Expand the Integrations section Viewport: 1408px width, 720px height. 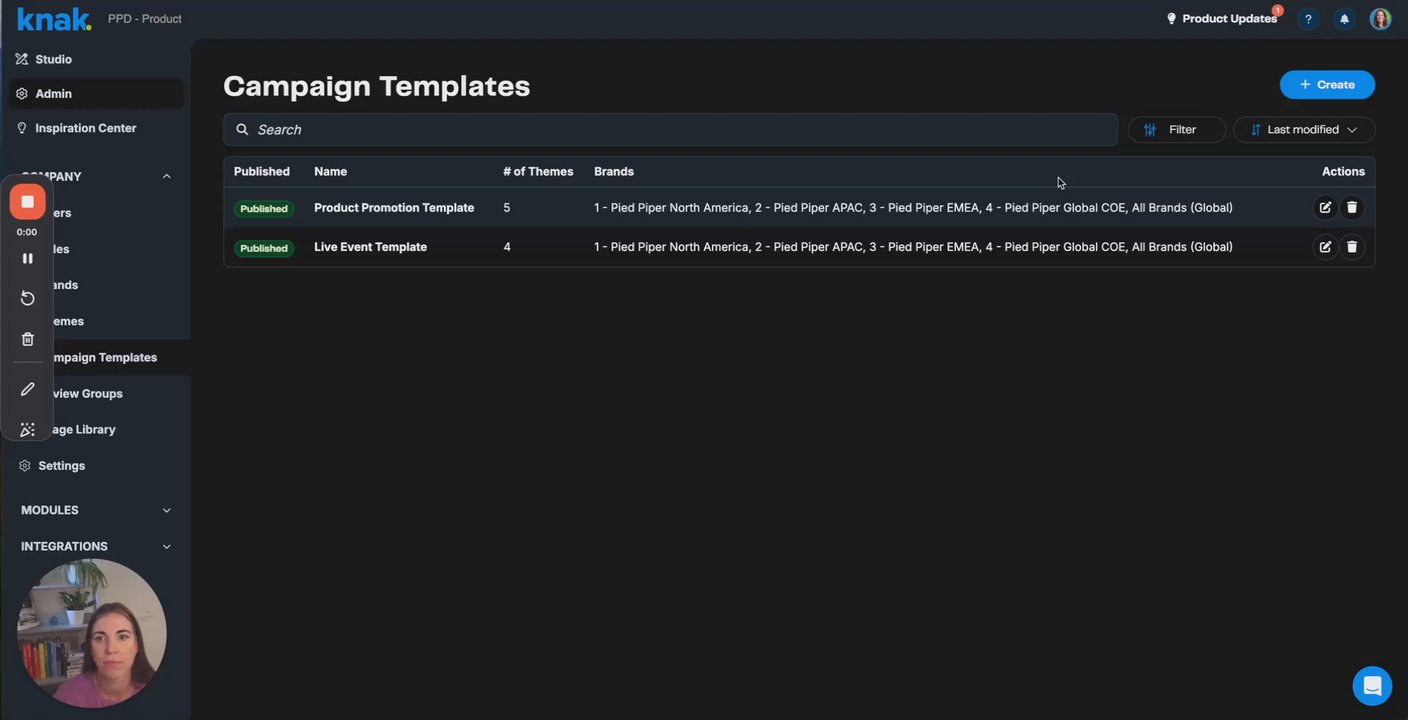coord(166,546)
